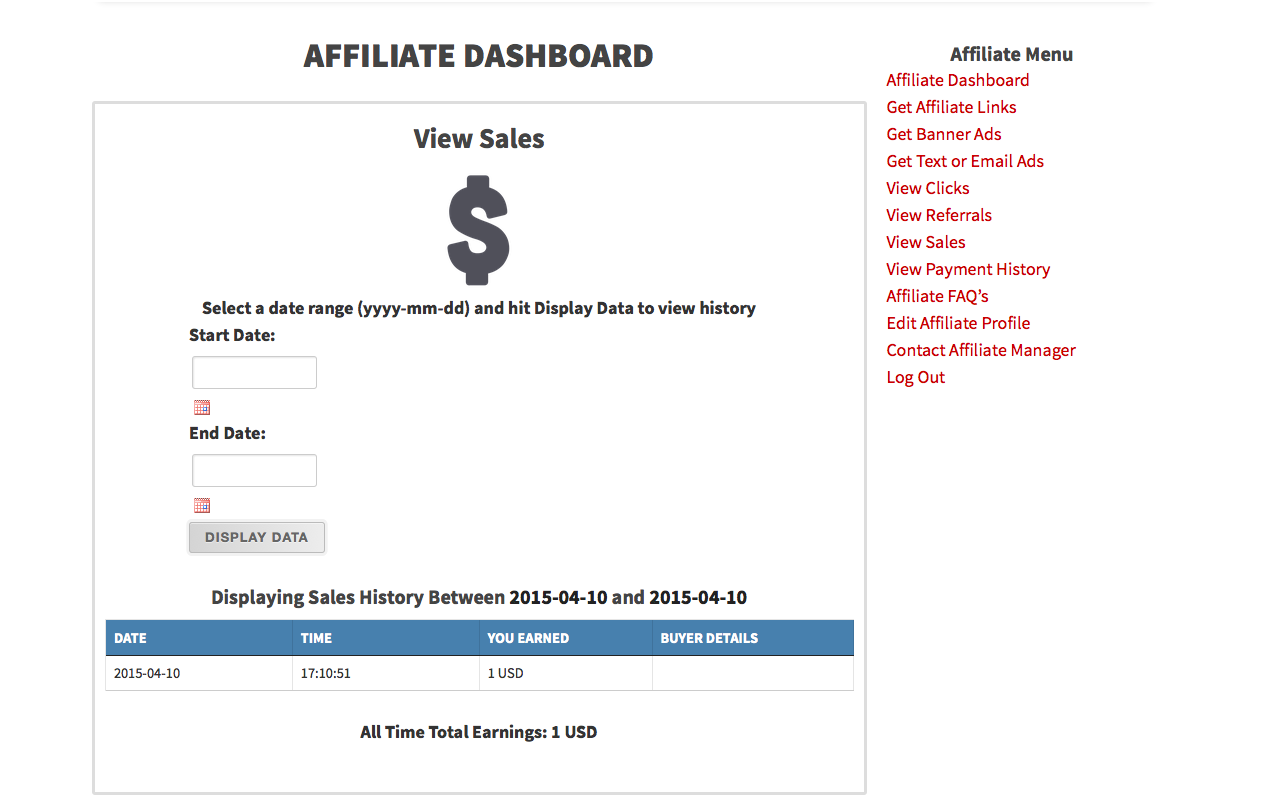Click the End Date label

[228, 433]
